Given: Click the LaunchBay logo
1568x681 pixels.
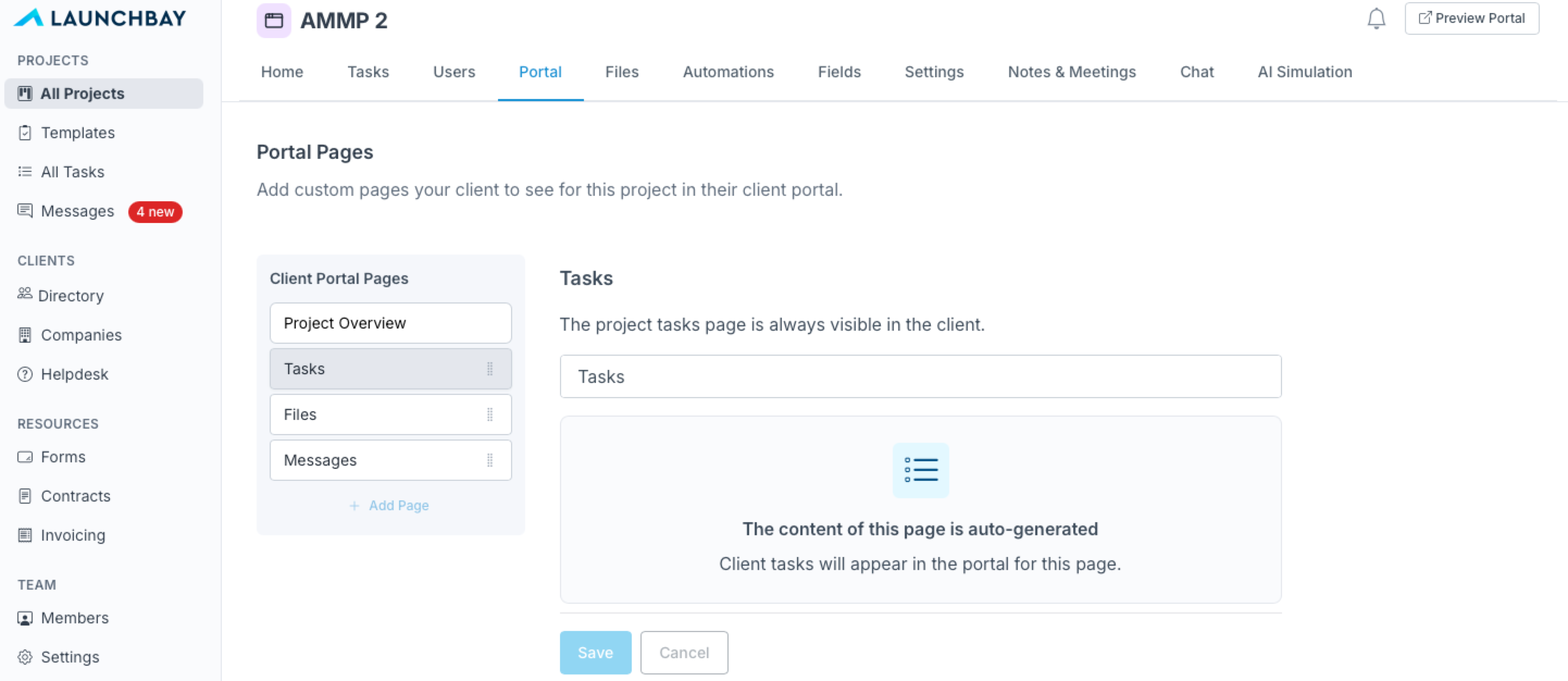Looking at the screenshot, I should point(101,17).
